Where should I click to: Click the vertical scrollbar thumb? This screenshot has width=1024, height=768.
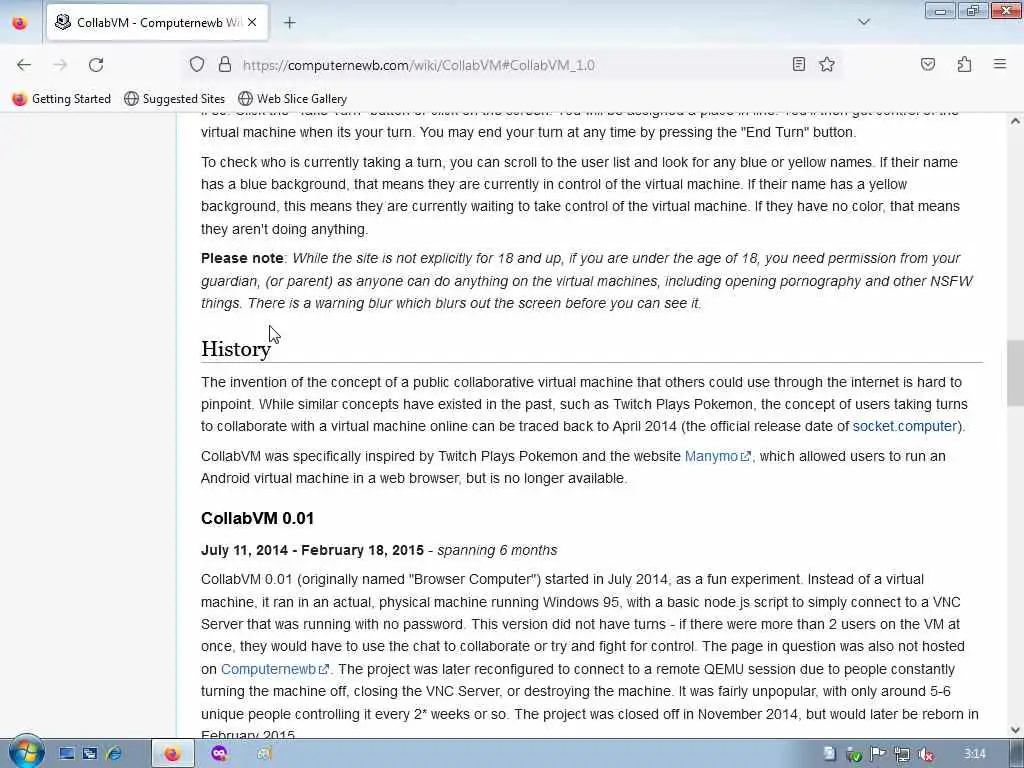pos(1015,373)
